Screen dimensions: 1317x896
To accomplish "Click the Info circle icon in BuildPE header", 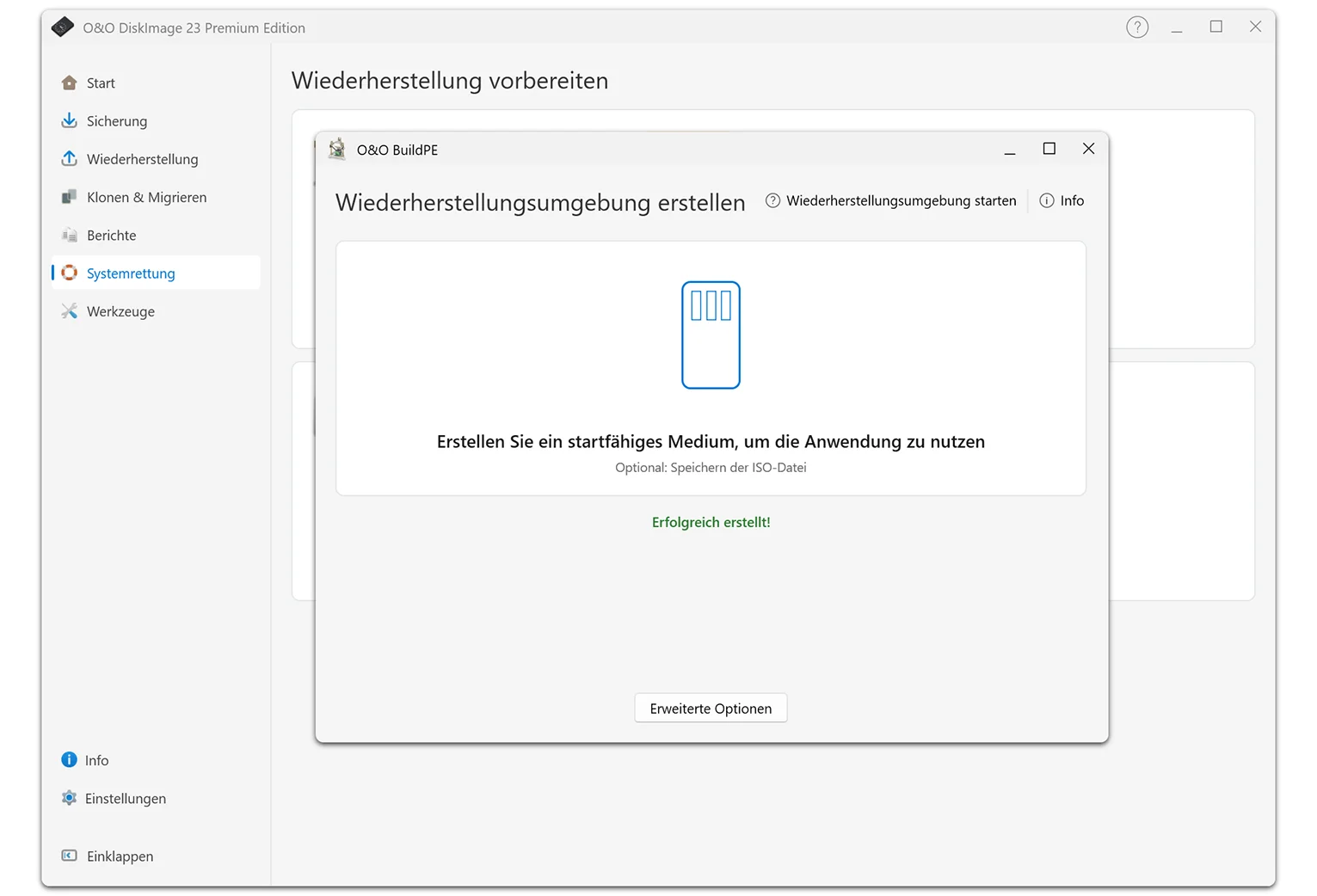I will point(1047,200).
